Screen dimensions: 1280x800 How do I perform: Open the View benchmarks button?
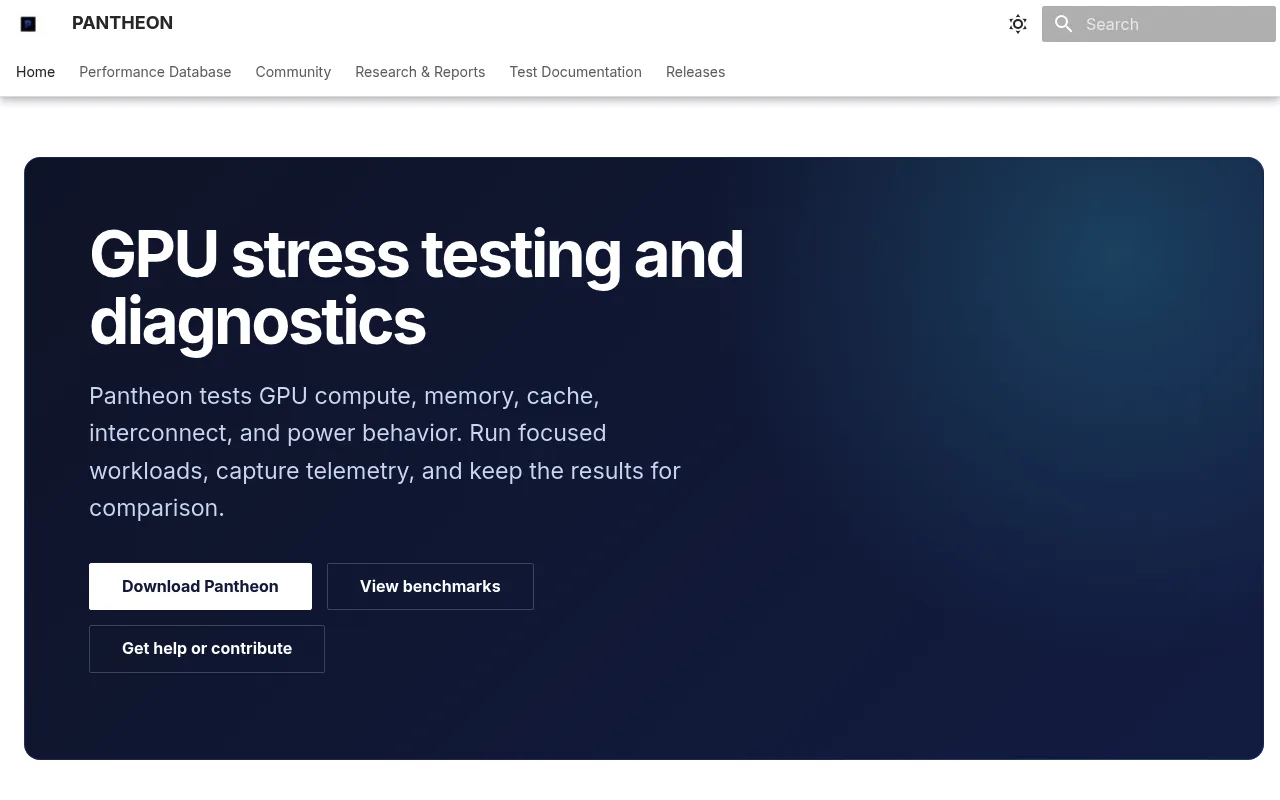click(430, 586)
